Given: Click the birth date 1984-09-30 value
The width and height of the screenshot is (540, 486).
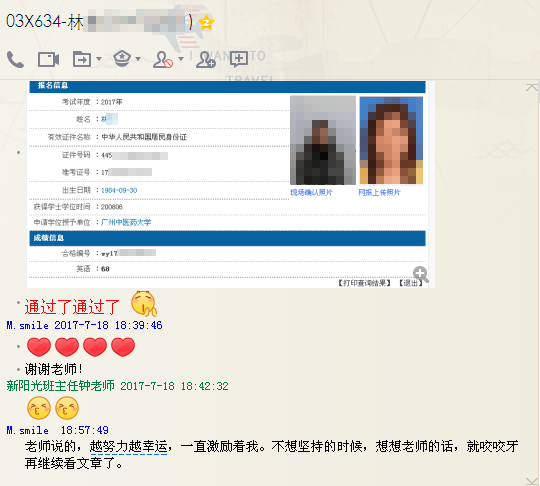Looking at the screenshot, I should (x=119, y=190).
